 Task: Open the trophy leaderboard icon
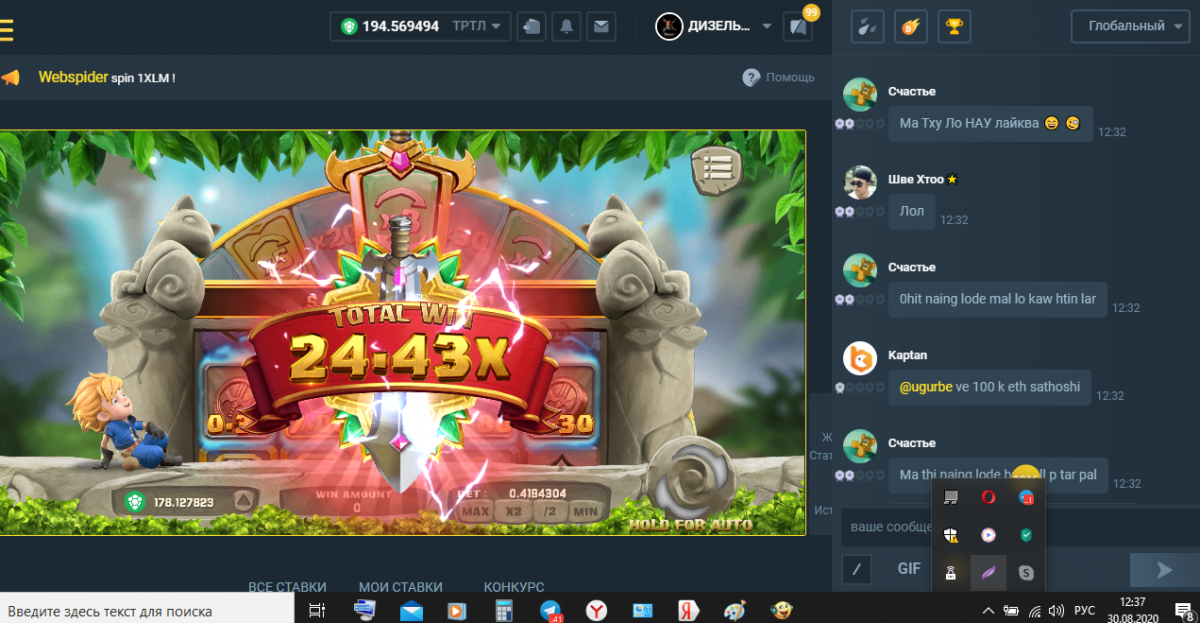tap(954, 27)
